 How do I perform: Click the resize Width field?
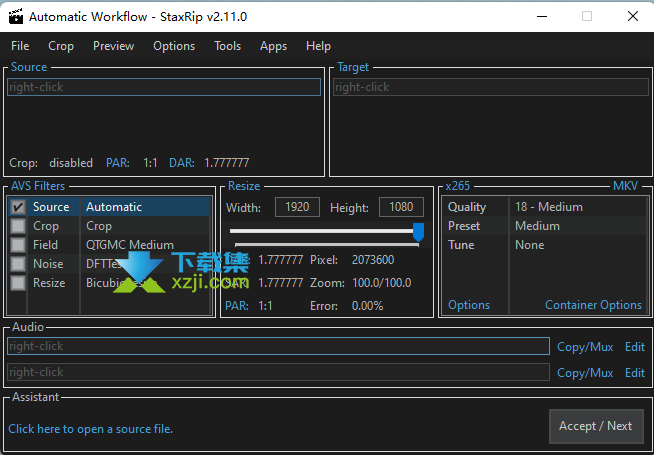[297, 207]
